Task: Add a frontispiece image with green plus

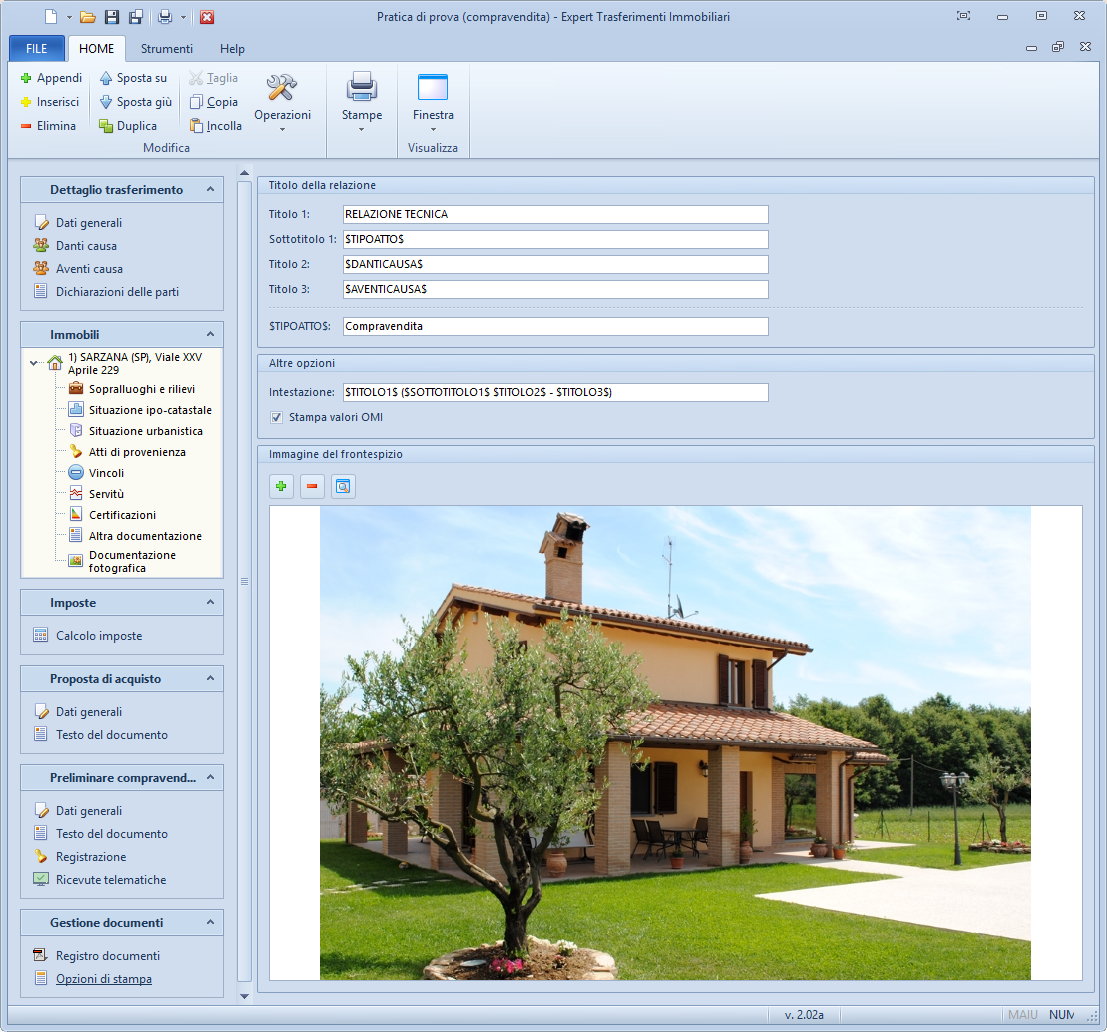Action: click(x=282, y=487)
